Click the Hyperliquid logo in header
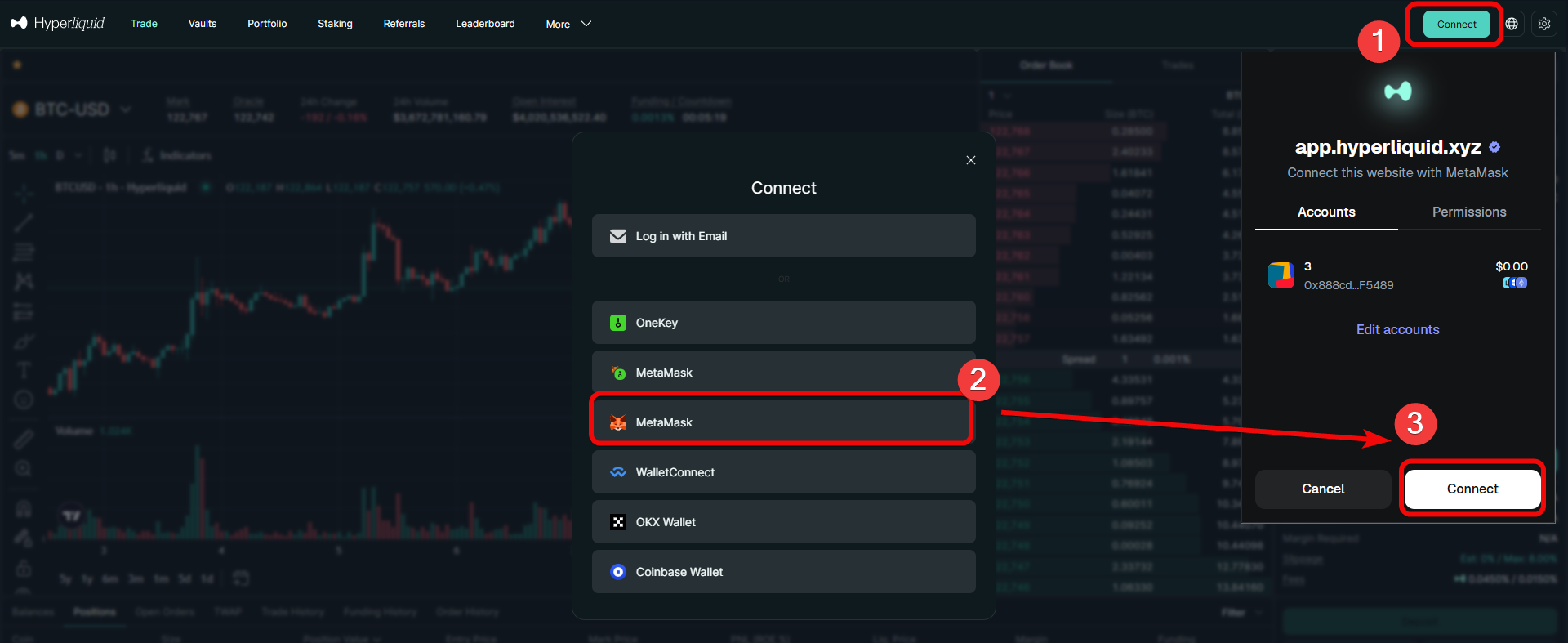The height and width of the screenshot is (643, 1568). [x=57, y=23]
